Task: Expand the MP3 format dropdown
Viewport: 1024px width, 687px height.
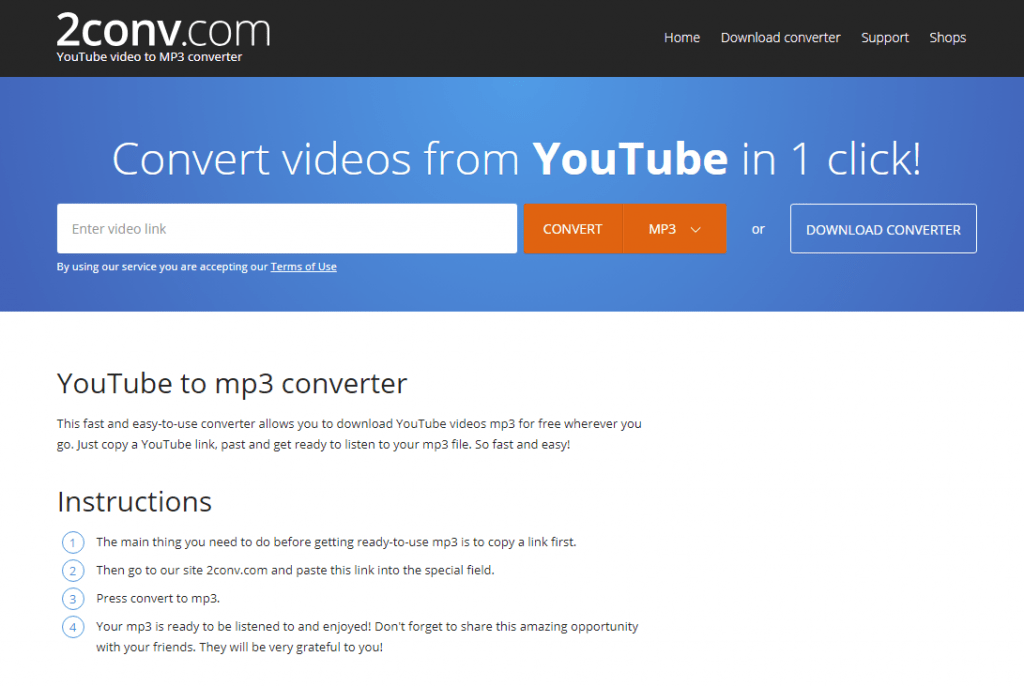Action: pos(675,229)
